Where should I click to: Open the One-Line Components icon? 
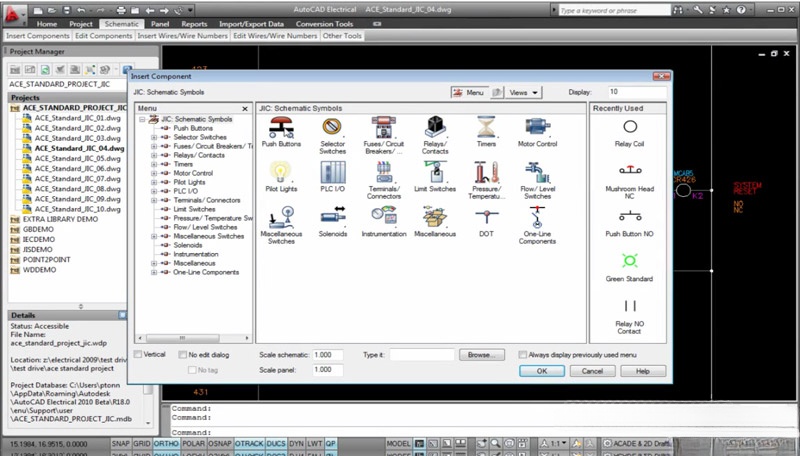point(537,217)
